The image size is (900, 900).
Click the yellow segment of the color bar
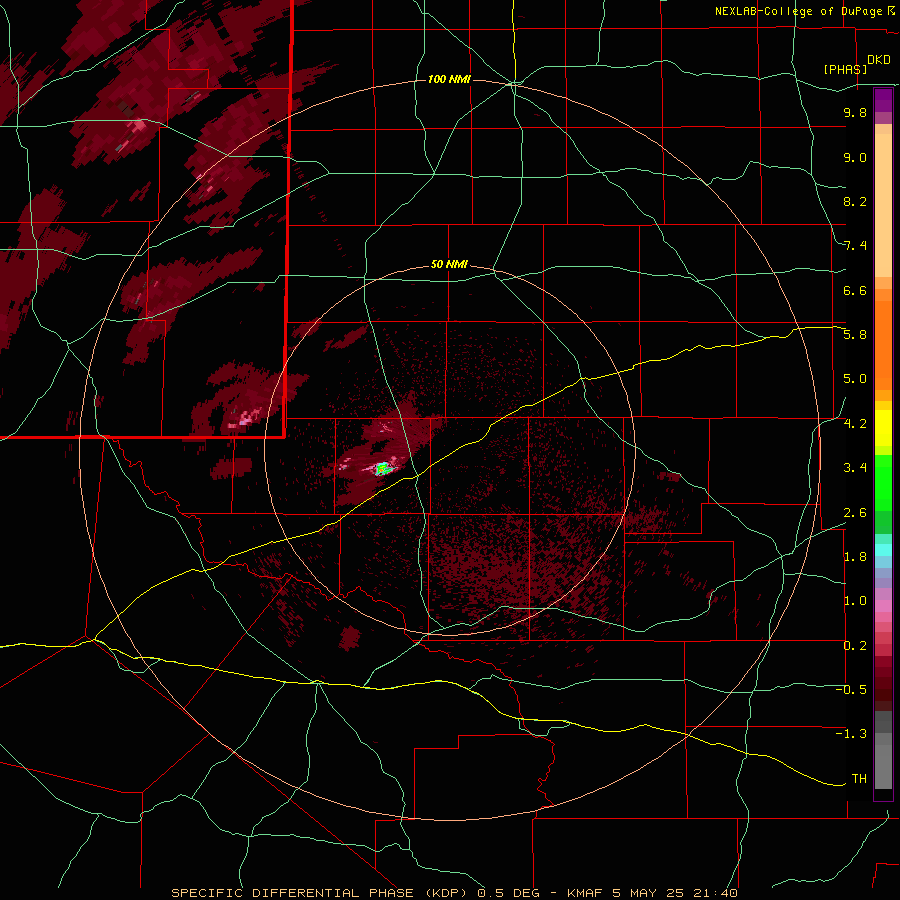883,428
